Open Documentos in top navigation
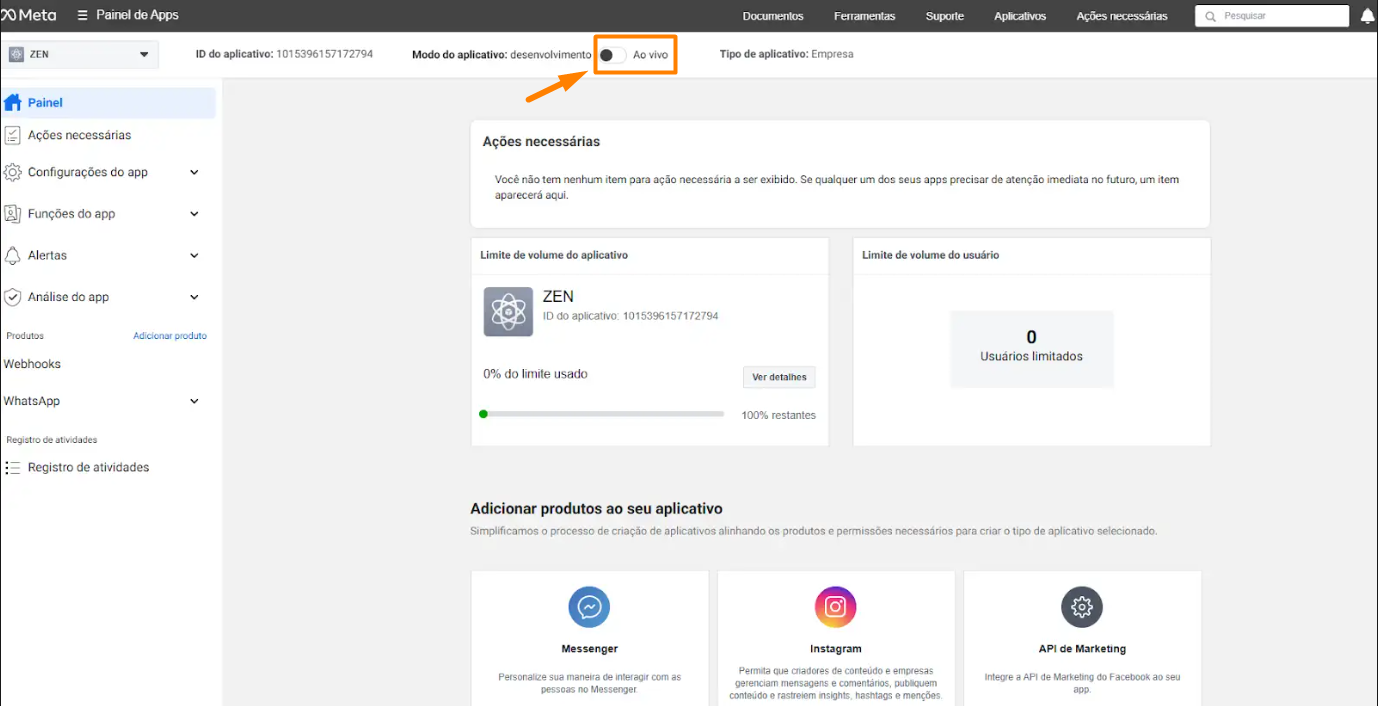Viewport: 1378px width, 706px height. (772, 16)
